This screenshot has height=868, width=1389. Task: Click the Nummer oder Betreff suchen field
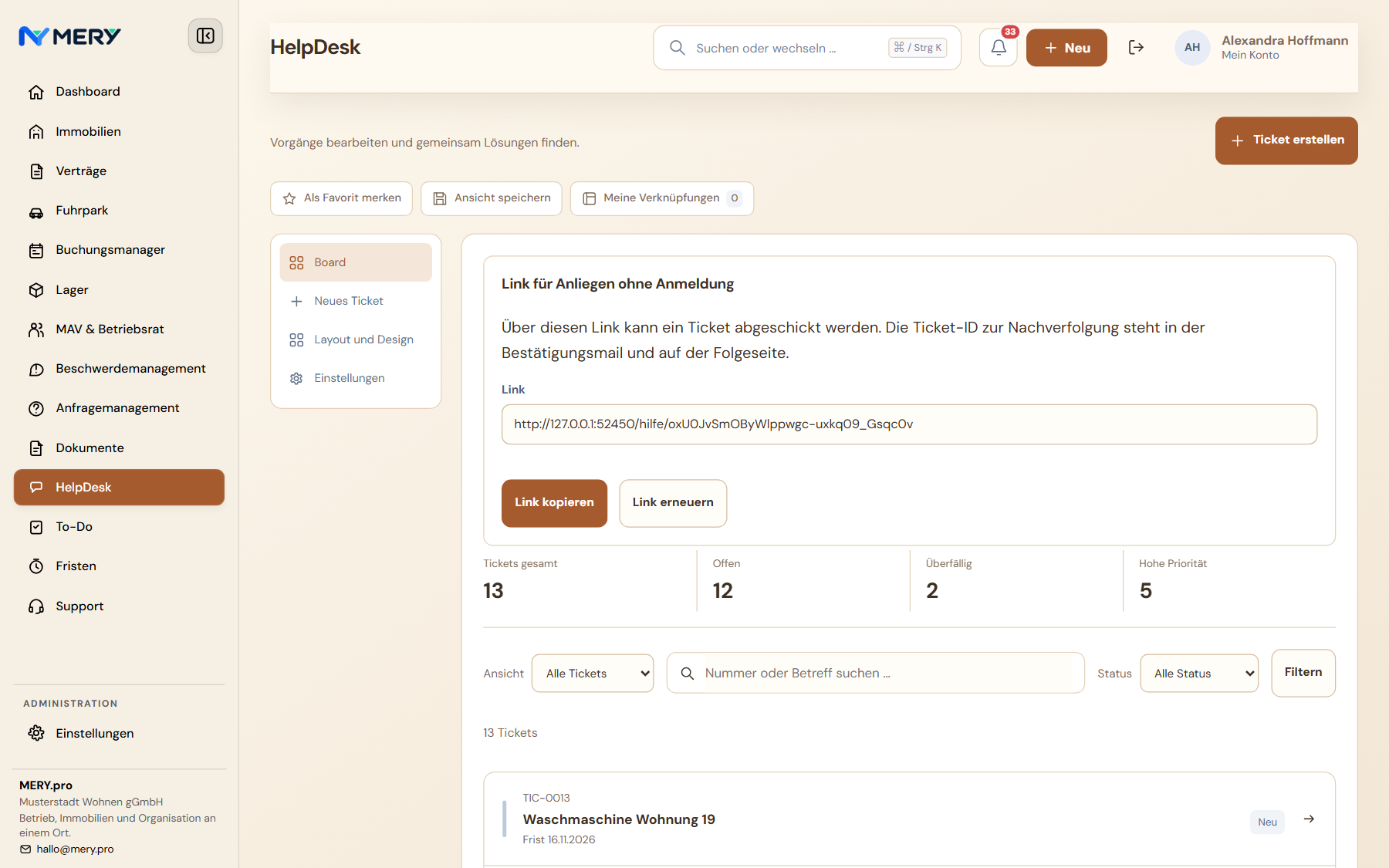[x=876, y=674]
